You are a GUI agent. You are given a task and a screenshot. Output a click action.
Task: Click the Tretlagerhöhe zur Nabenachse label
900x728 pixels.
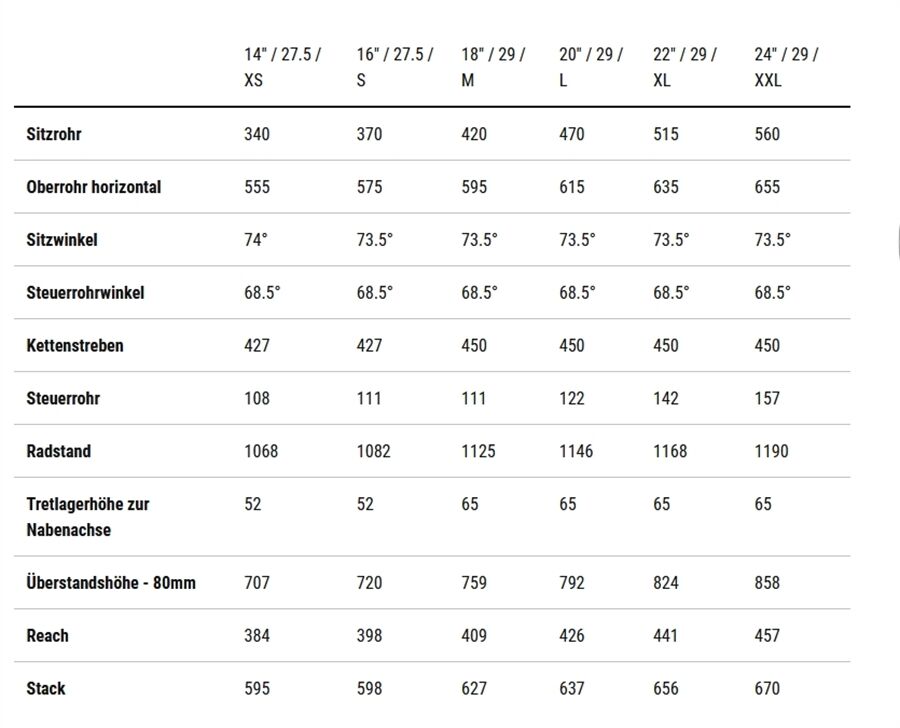click(88, 517)
